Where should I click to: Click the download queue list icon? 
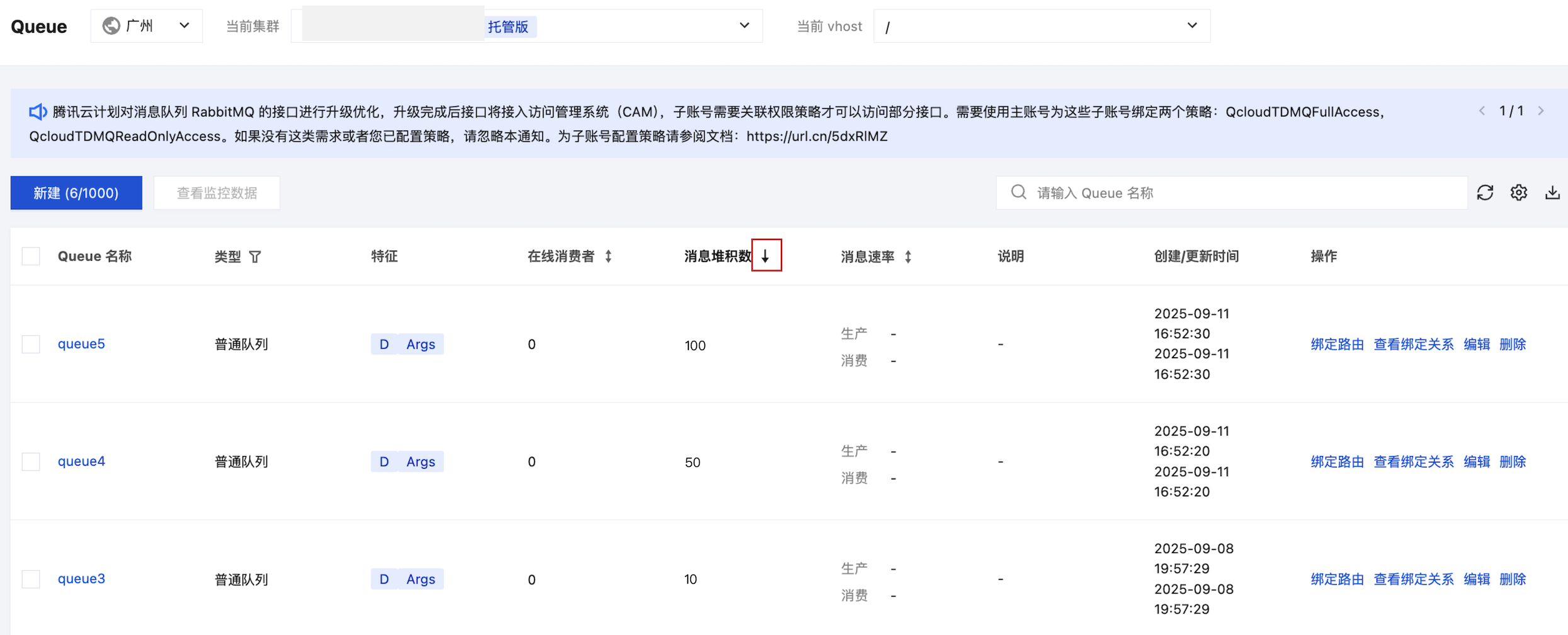pos(1552,193)
